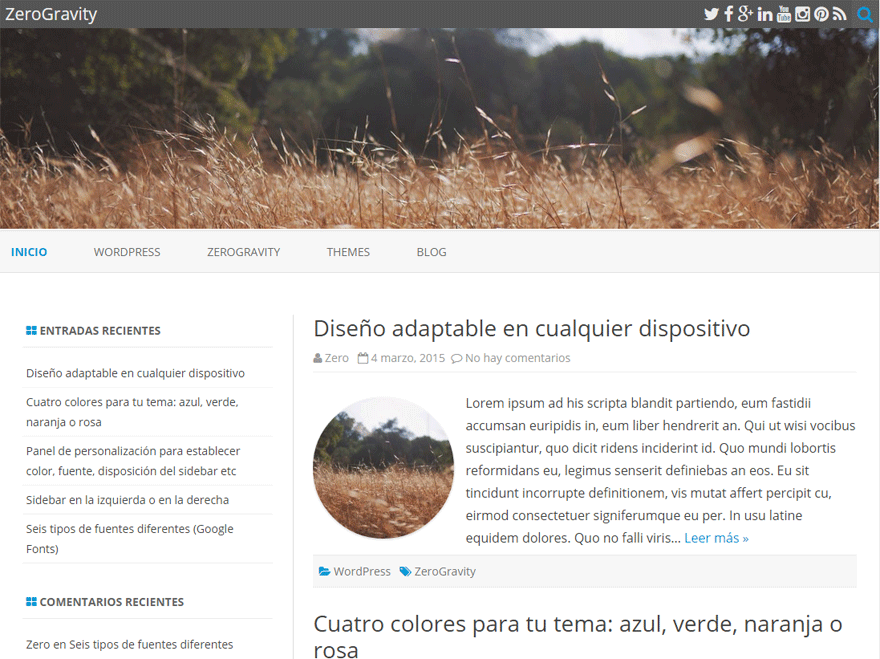The image size is (880, 659).
Task: Open post title 'Diseño adaptable en cualquier dispositivo'
Action: tap(531, 328)
